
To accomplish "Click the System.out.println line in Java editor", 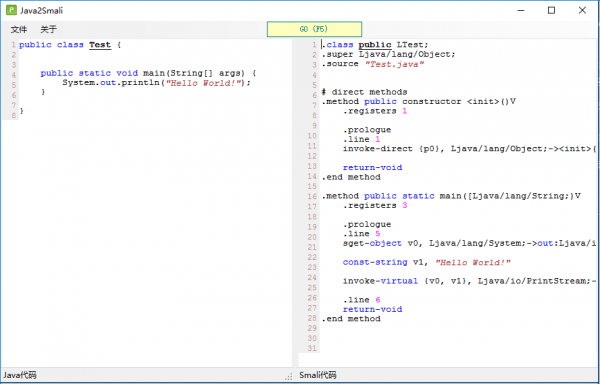I will coord(157,83).
